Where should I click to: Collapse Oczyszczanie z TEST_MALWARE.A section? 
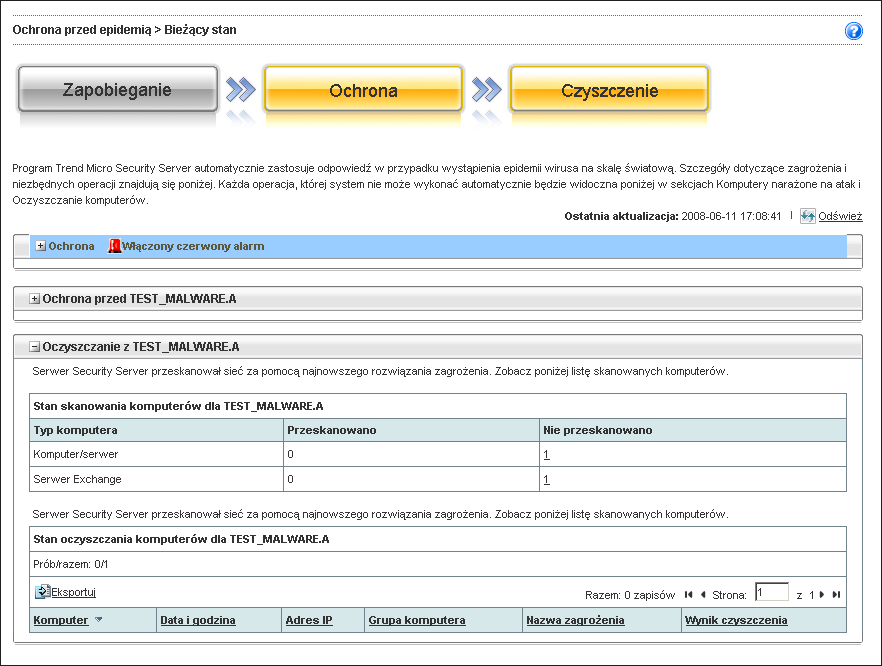[x=34, y=347]
